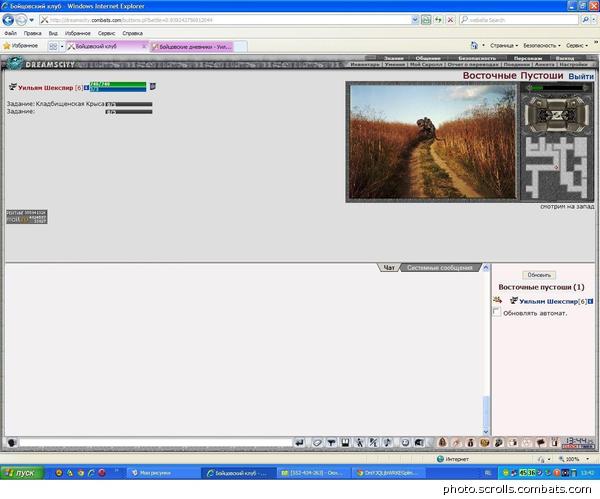600x499 pixels.
Task: Click the send message arrow icon
Action: click(299, 443)
